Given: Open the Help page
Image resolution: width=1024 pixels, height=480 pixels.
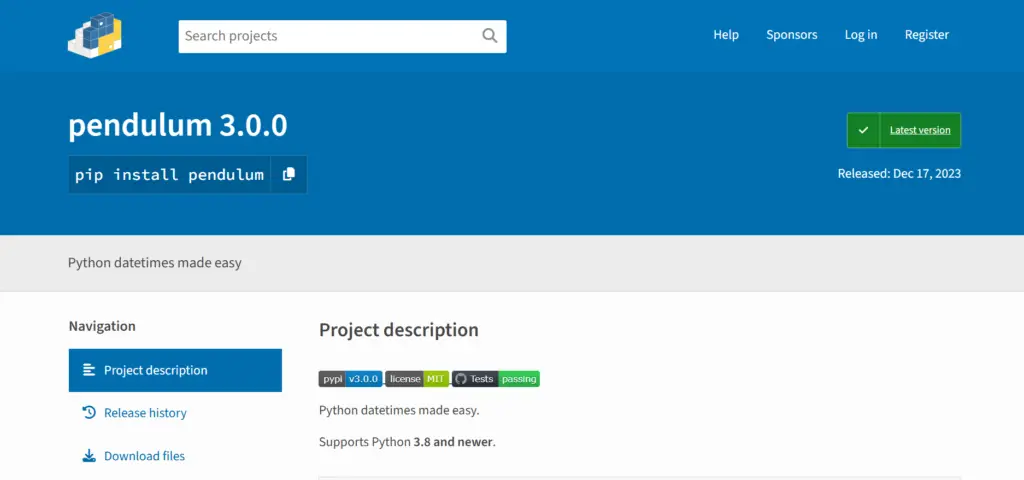Looking at the screenshot, I should [x=726, y=35].
